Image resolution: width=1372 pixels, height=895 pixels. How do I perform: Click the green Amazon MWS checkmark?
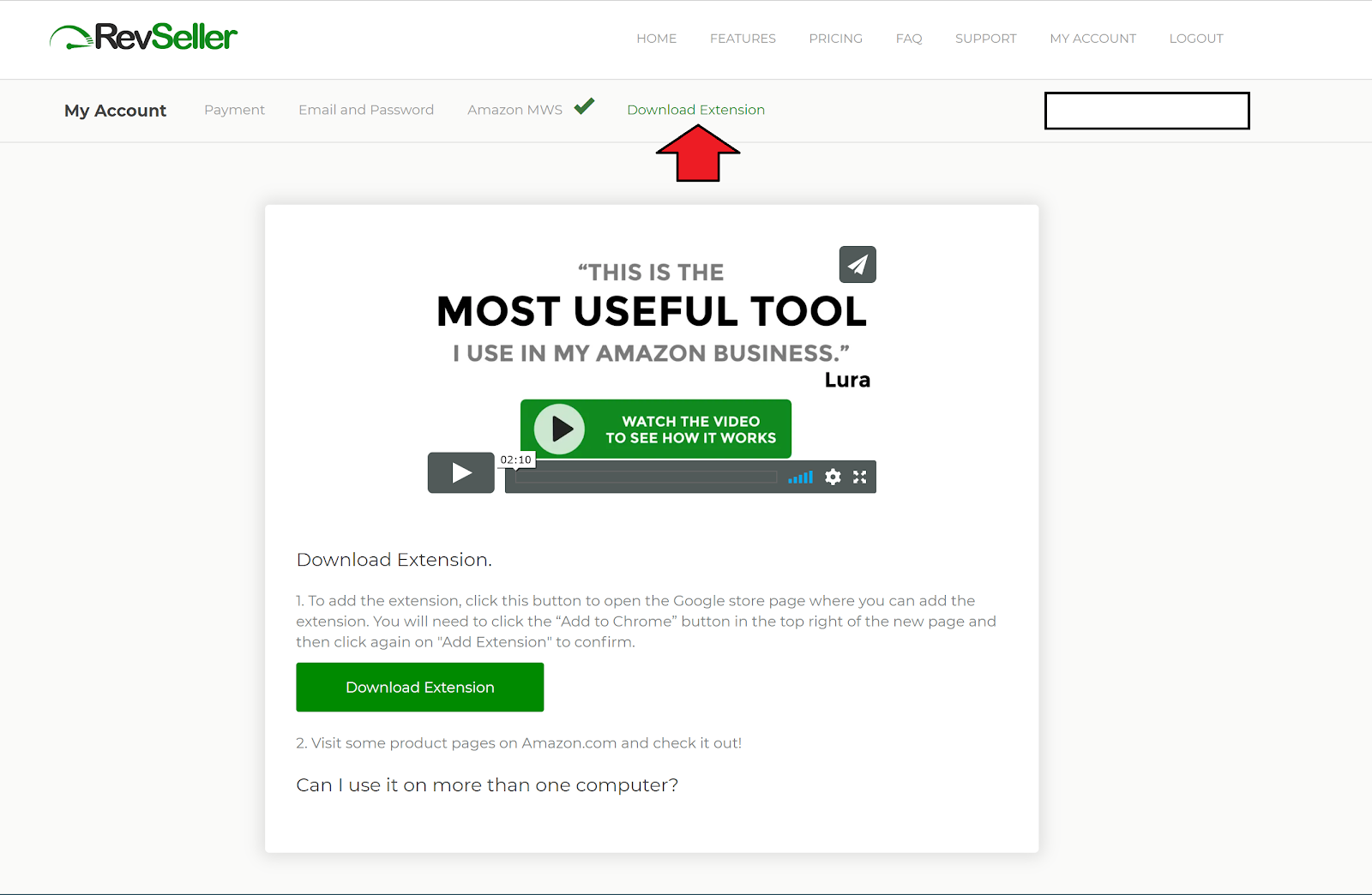coord(584,106)
